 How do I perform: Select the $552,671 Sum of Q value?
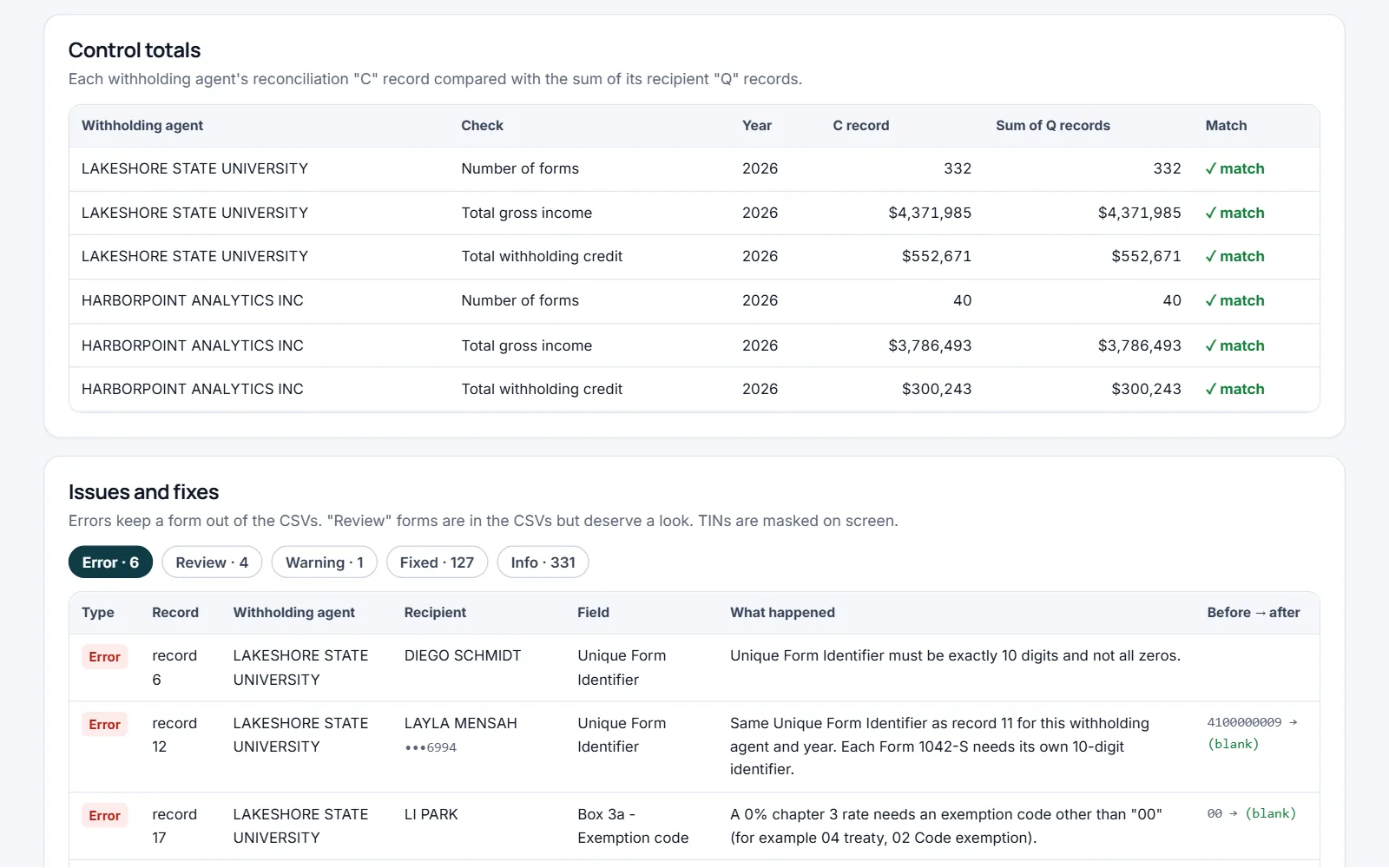click(x=1146, y=256)
